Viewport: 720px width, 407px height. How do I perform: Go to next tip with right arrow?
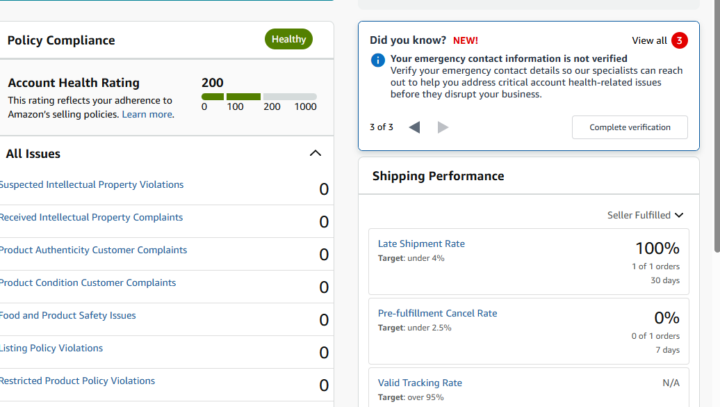(443, 127)
